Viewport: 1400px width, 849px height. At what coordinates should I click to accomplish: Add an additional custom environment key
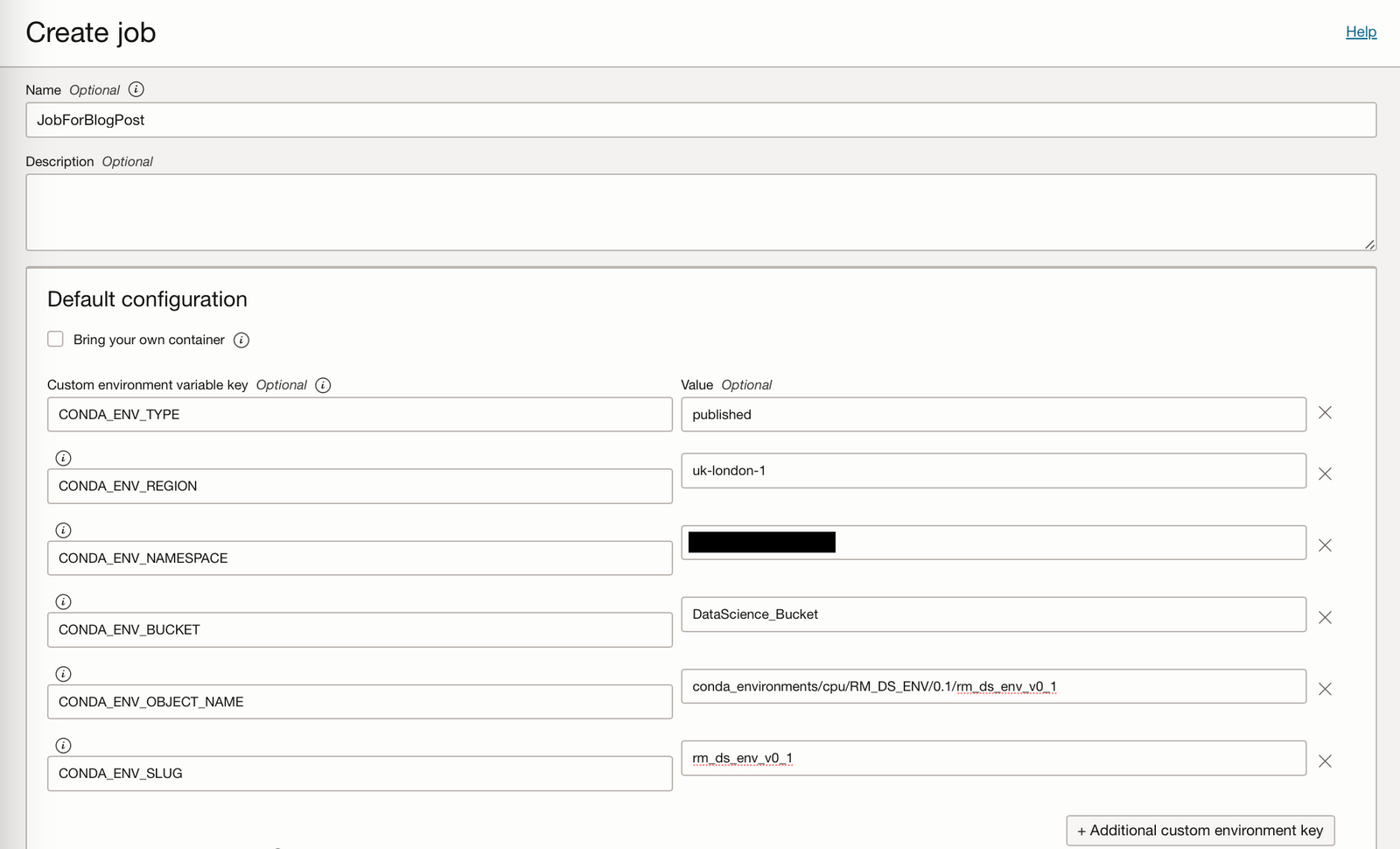[x=1199, y=830]
